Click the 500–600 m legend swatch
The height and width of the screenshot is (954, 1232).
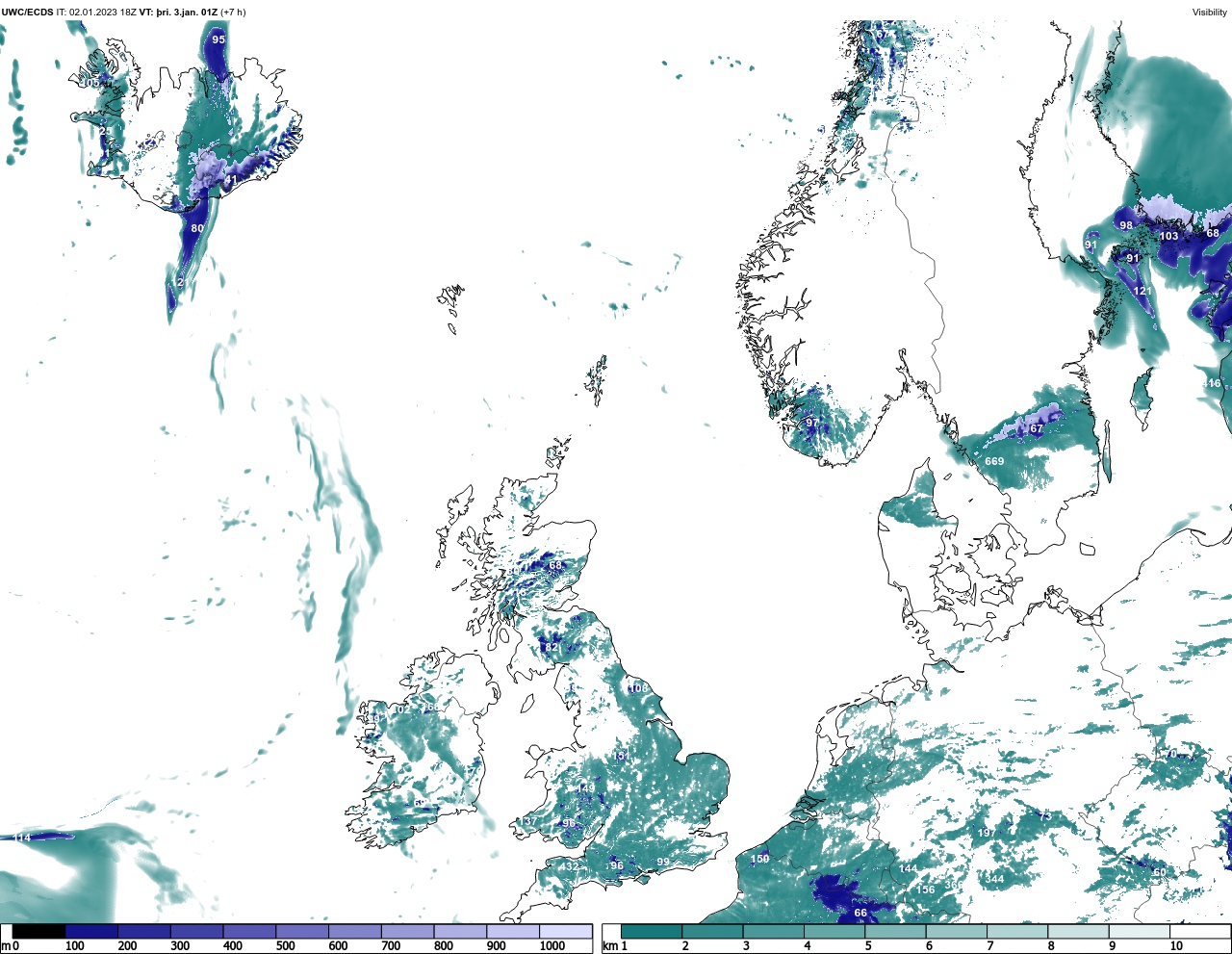[x=302, y=931]
